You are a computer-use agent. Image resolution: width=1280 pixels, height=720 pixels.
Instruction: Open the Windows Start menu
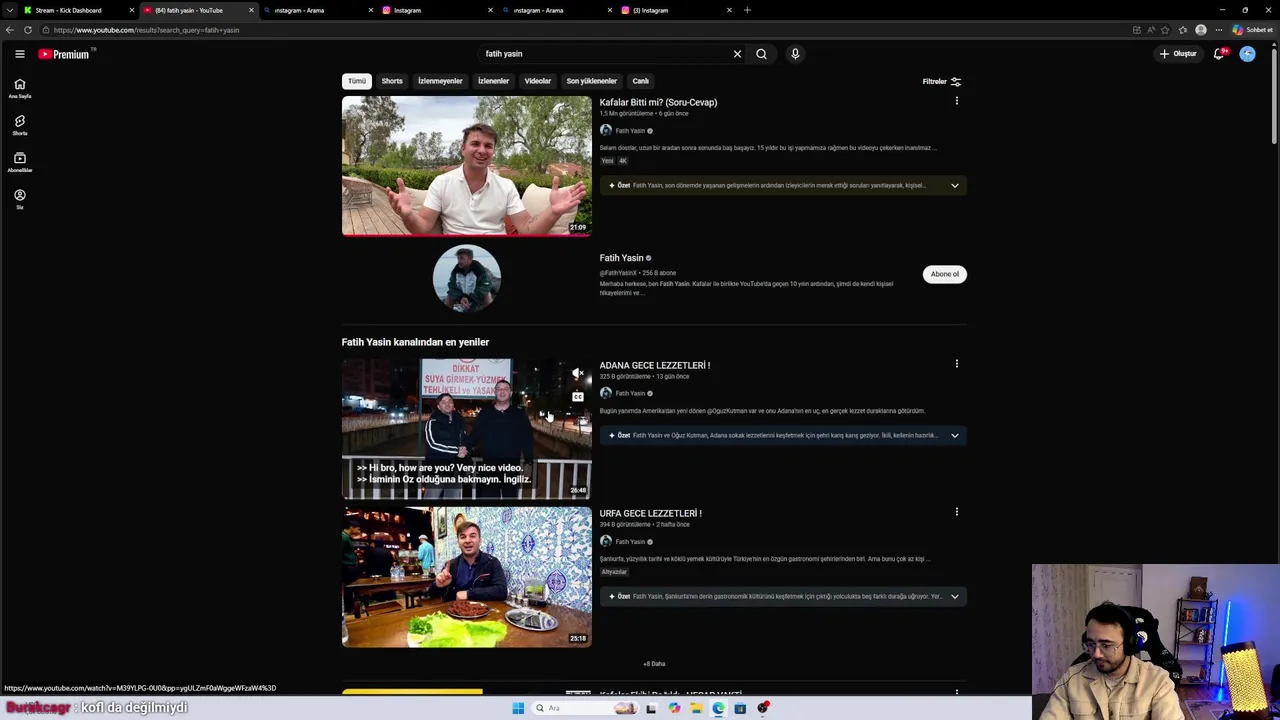[518, 708]
